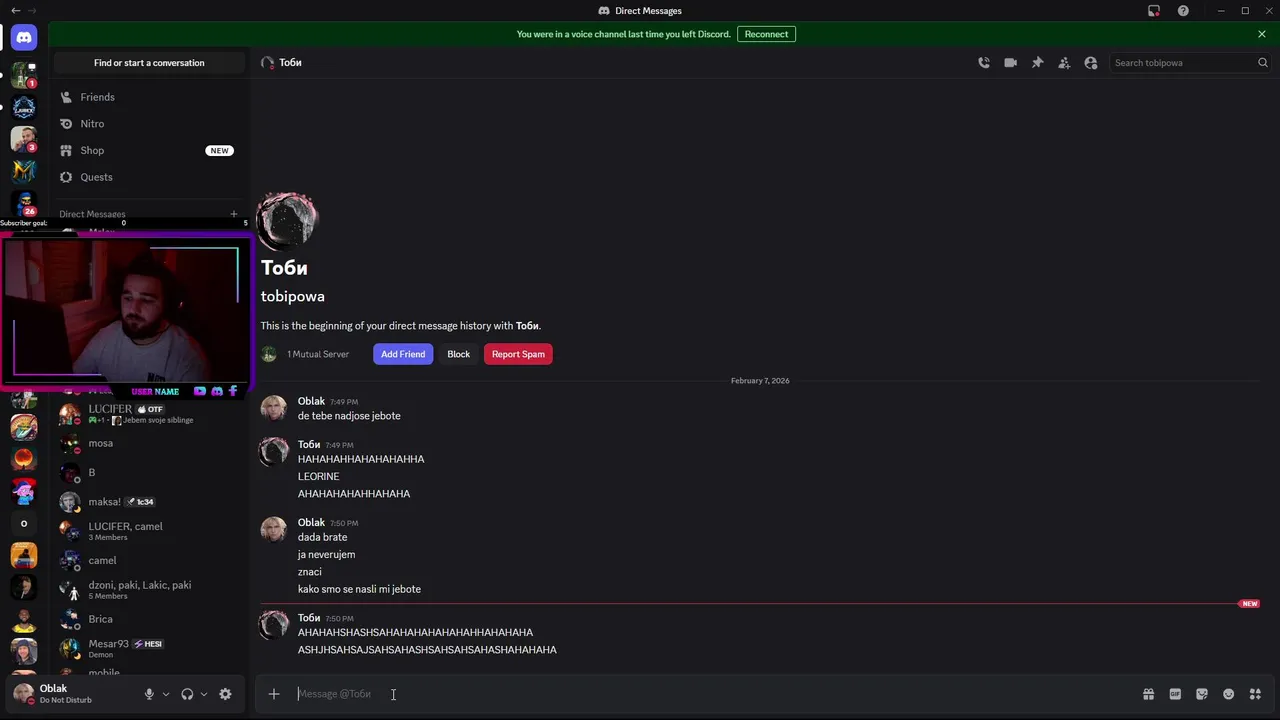Image resolution: width=1280 pixels, height=720 pixels.
Task: Open User Settings gear
Action: pyautogui.click(x=225, y=694)
